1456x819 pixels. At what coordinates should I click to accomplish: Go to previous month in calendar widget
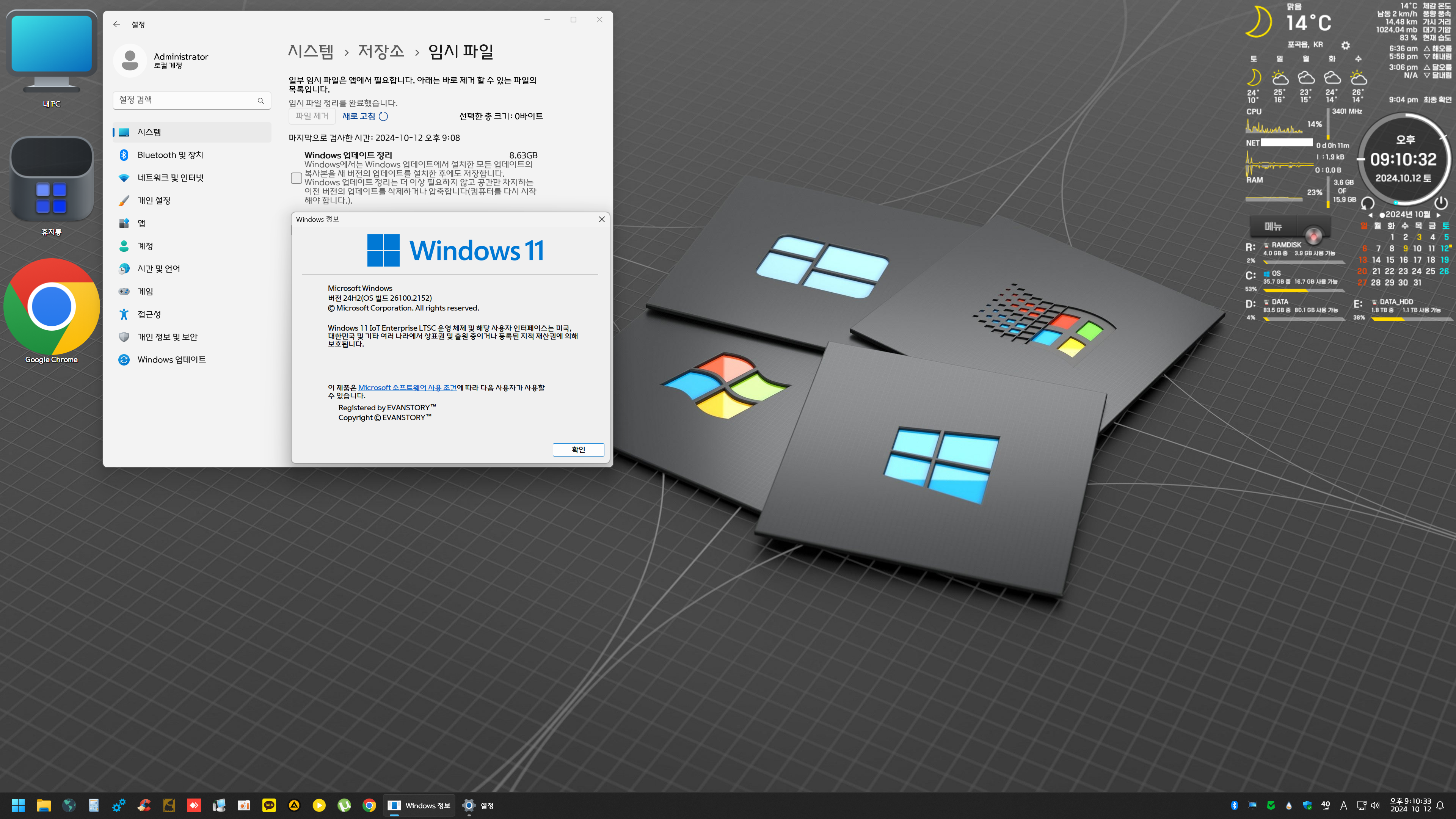[x=1370, y=215]
